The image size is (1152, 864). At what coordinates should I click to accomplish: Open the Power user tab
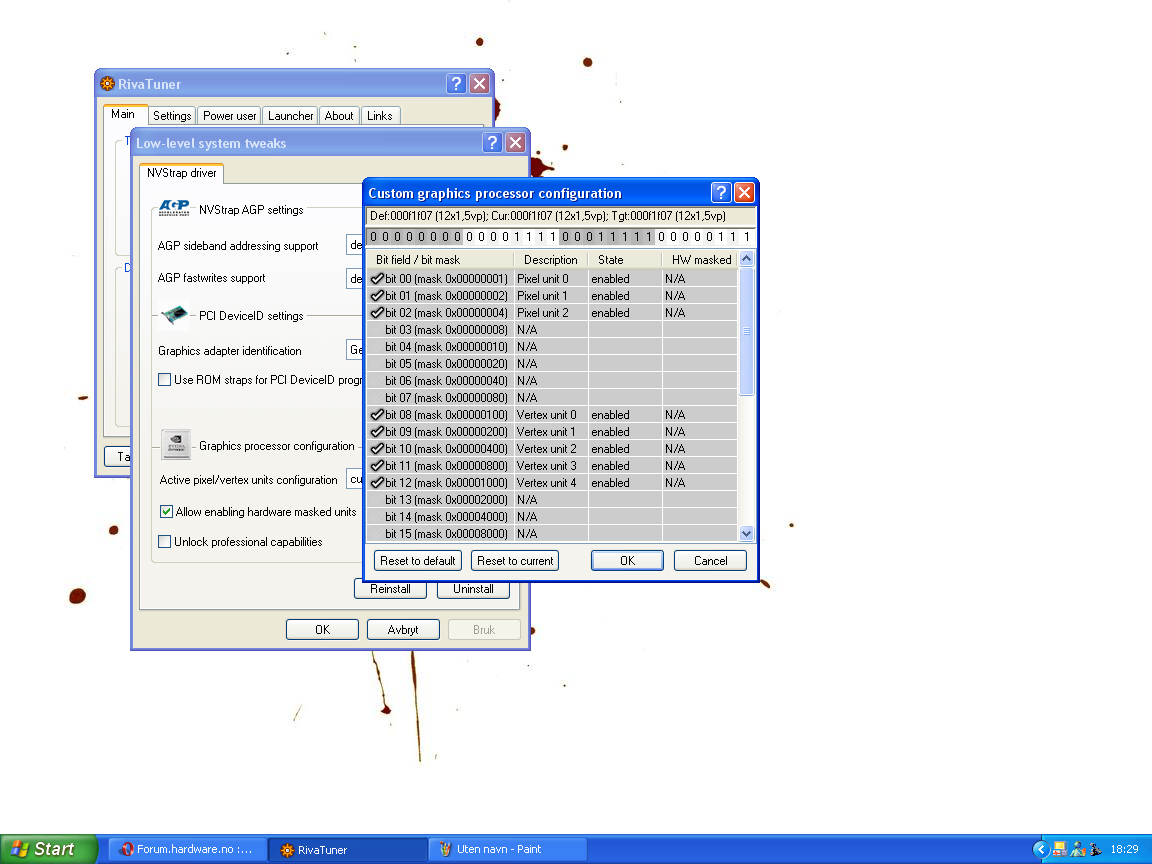click(229, 115)
